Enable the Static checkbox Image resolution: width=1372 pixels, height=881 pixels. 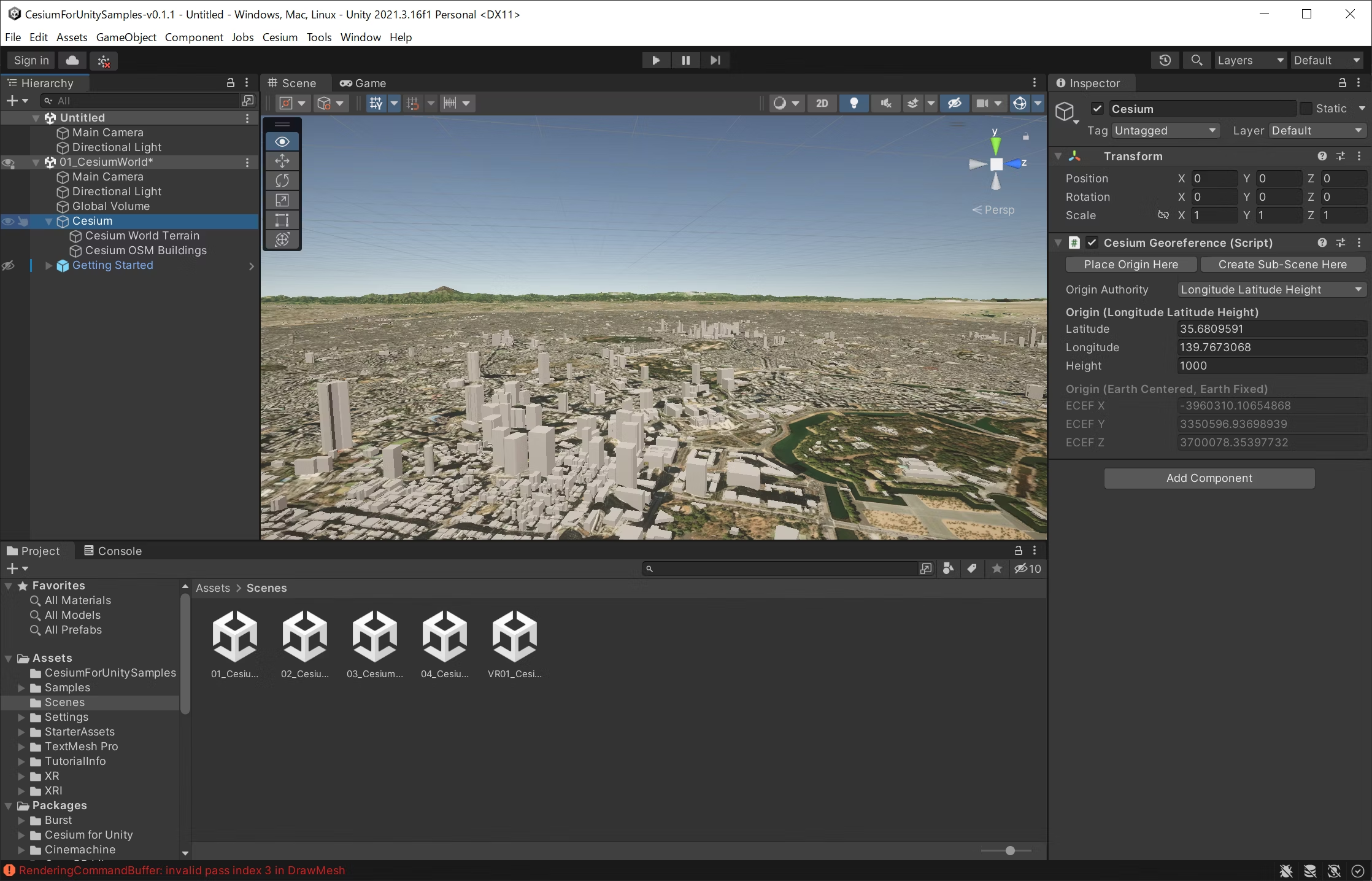click(1306, 109)
